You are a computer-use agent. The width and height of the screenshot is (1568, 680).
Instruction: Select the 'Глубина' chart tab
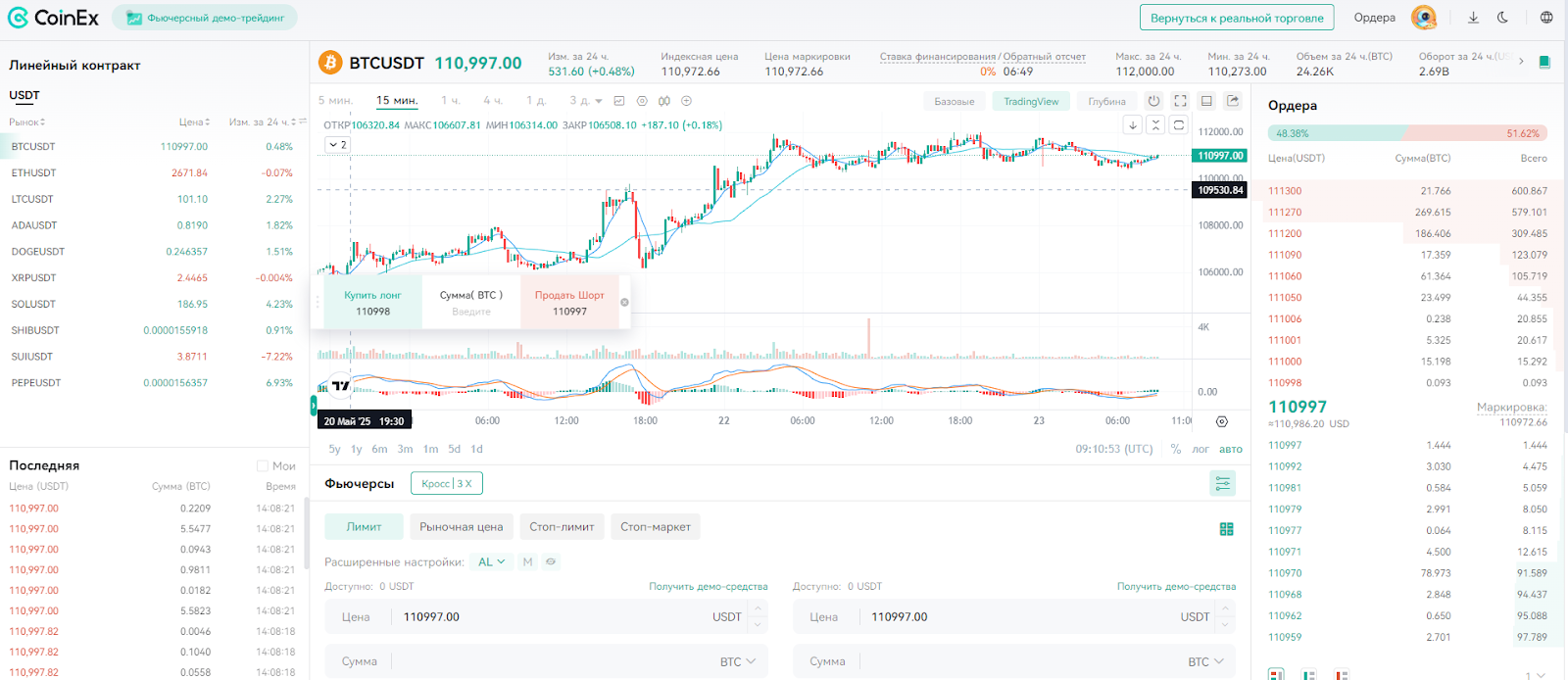click(1106, 101)
